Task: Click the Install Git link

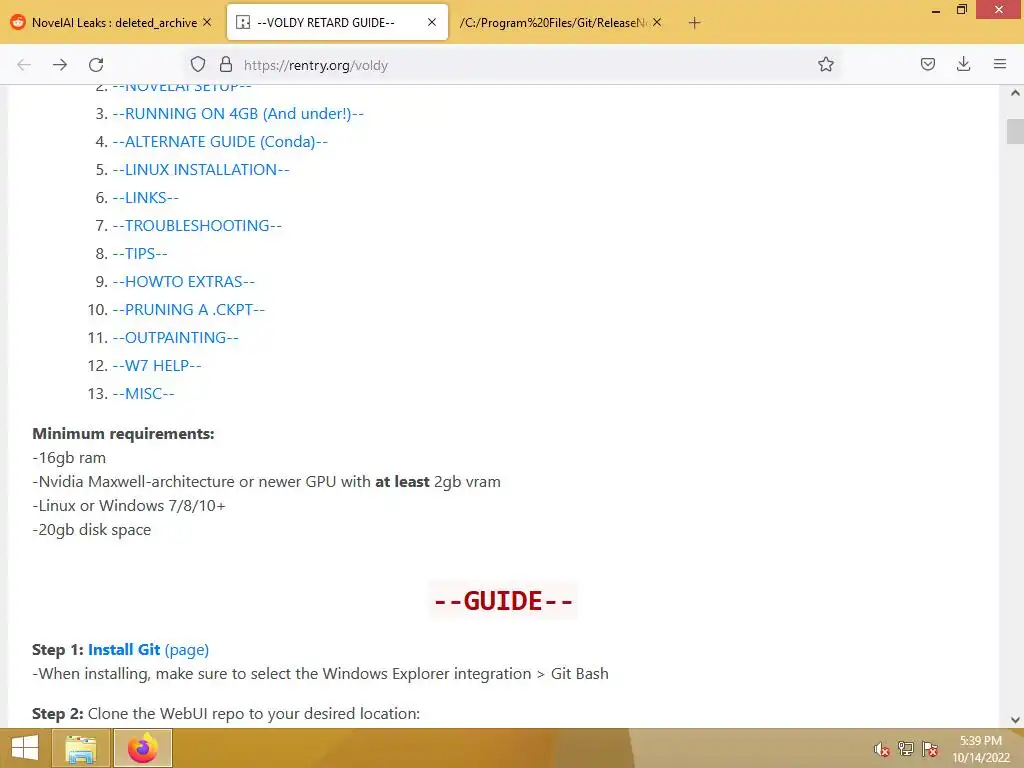Action: (x=124, y=650)
